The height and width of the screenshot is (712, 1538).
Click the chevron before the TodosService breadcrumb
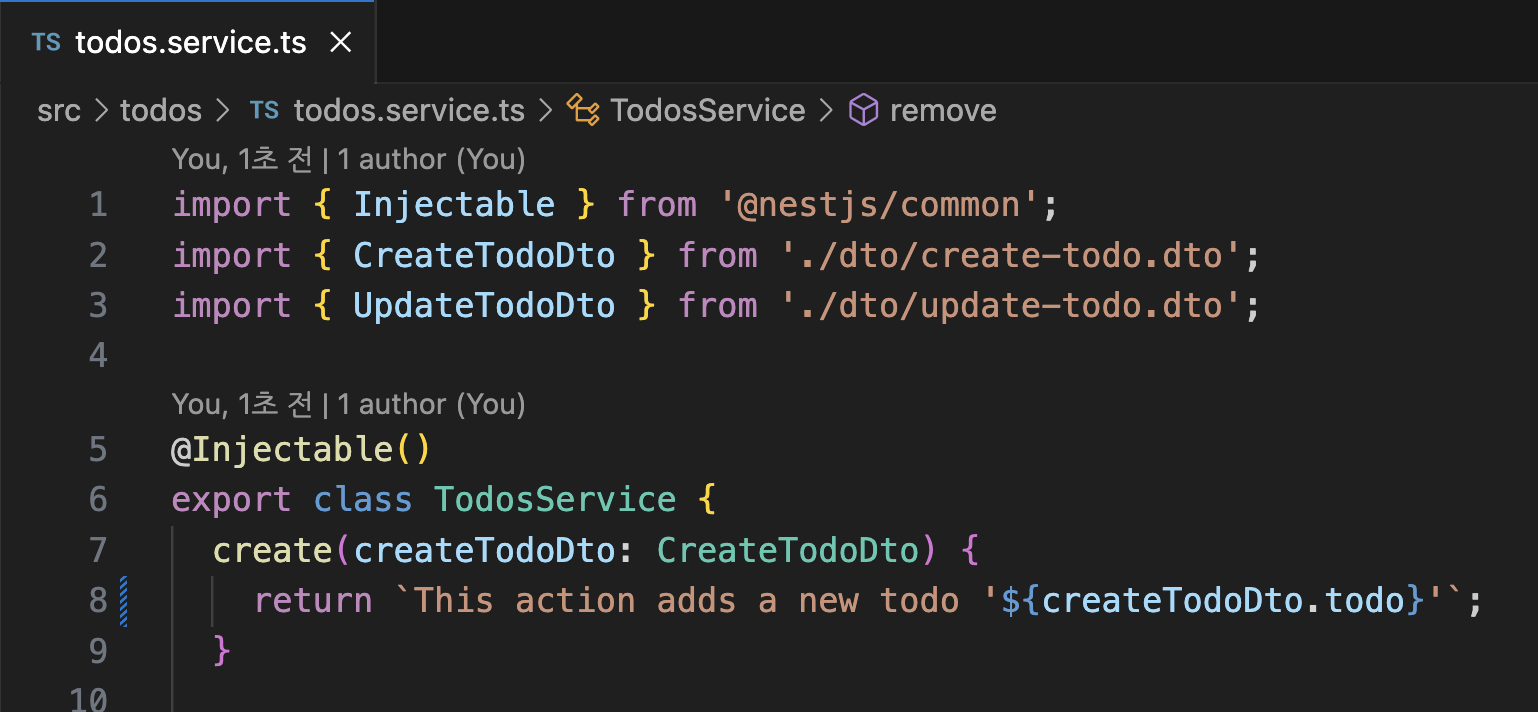(x=546, y=110)
